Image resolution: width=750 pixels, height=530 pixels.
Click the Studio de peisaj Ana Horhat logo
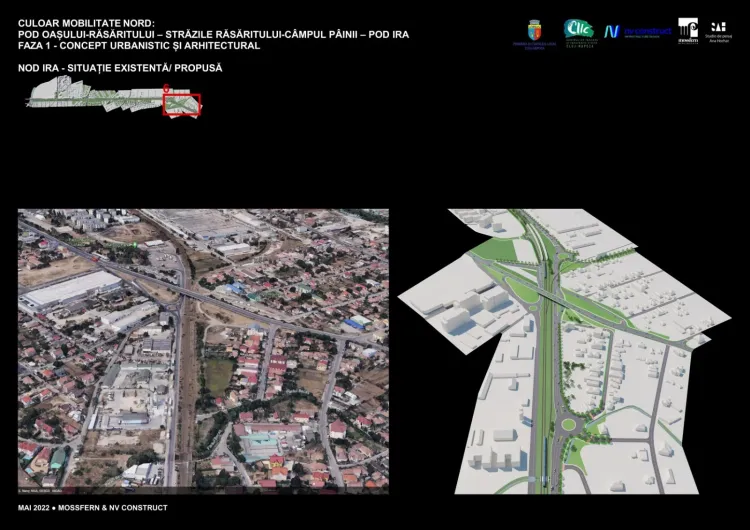pos(718,30)
